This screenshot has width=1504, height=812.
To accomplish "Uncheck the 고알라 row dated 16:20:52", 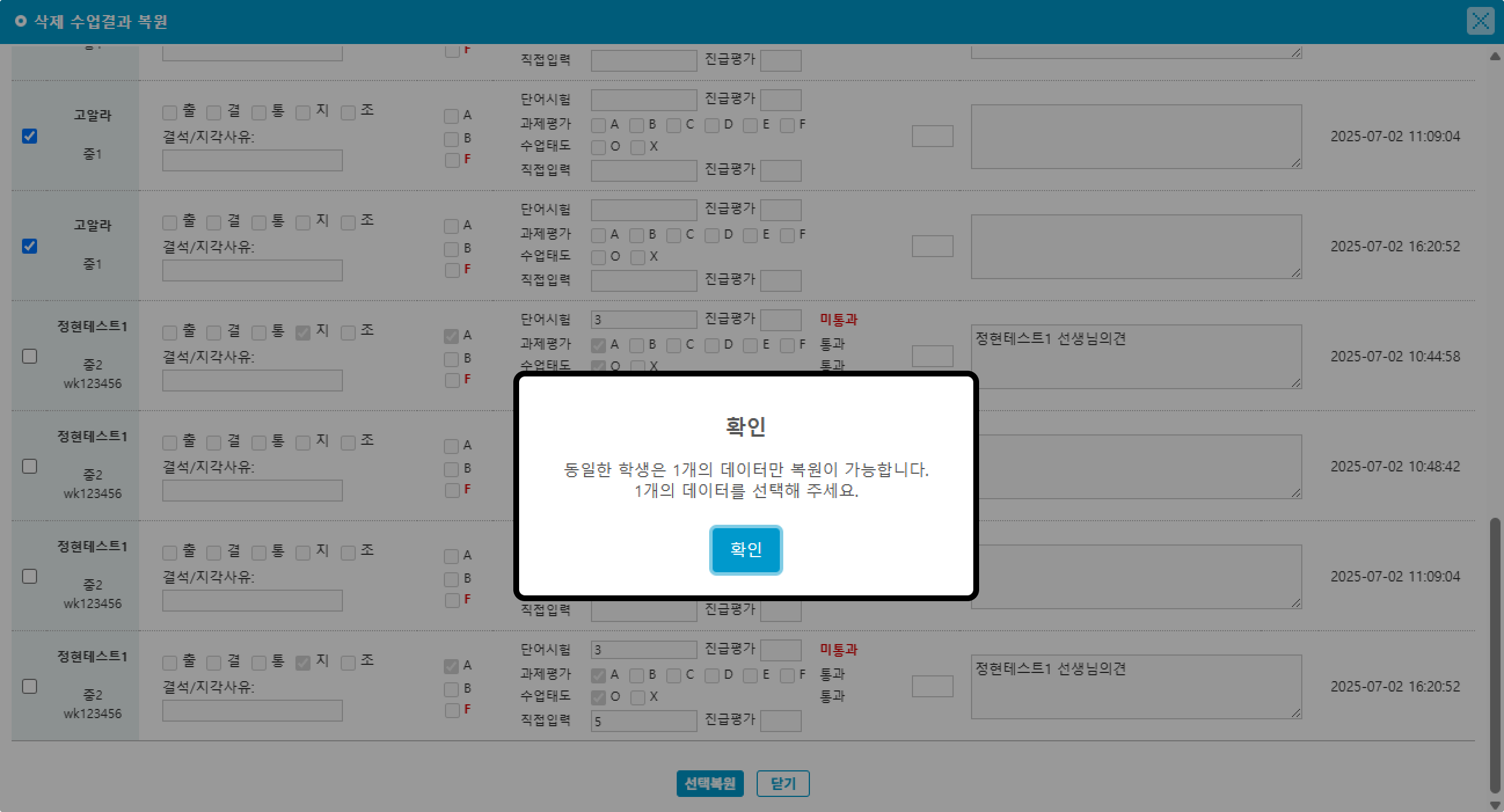I will [30, 246].
